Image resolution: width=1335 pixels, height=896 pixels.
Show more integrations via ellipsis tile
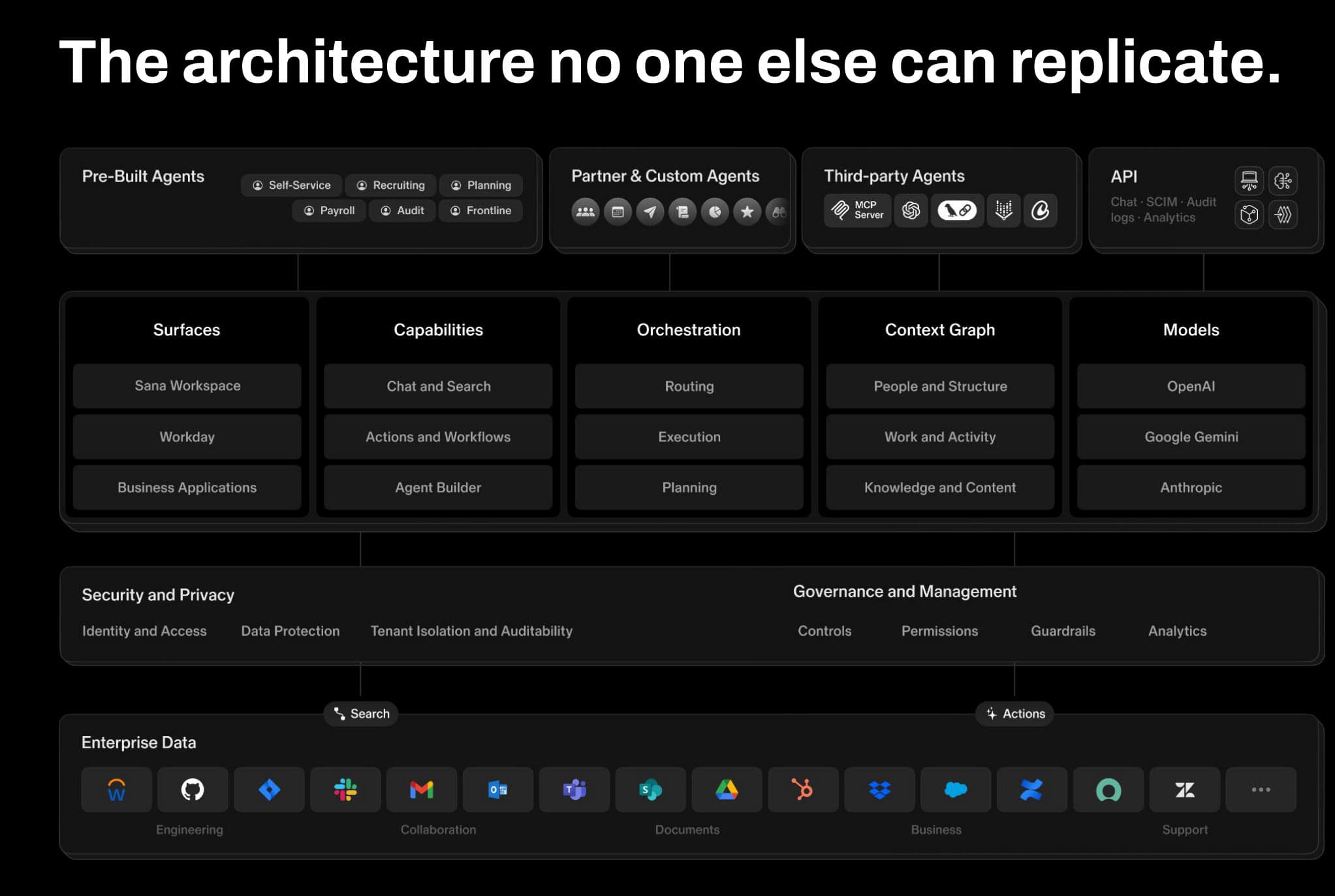coord(1261,790)
